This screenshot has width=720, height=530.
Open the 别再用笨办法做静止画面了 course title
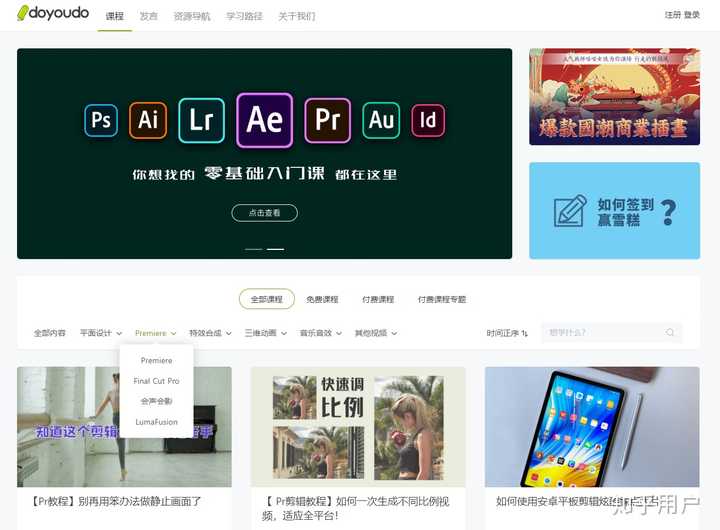pos(116,501)
